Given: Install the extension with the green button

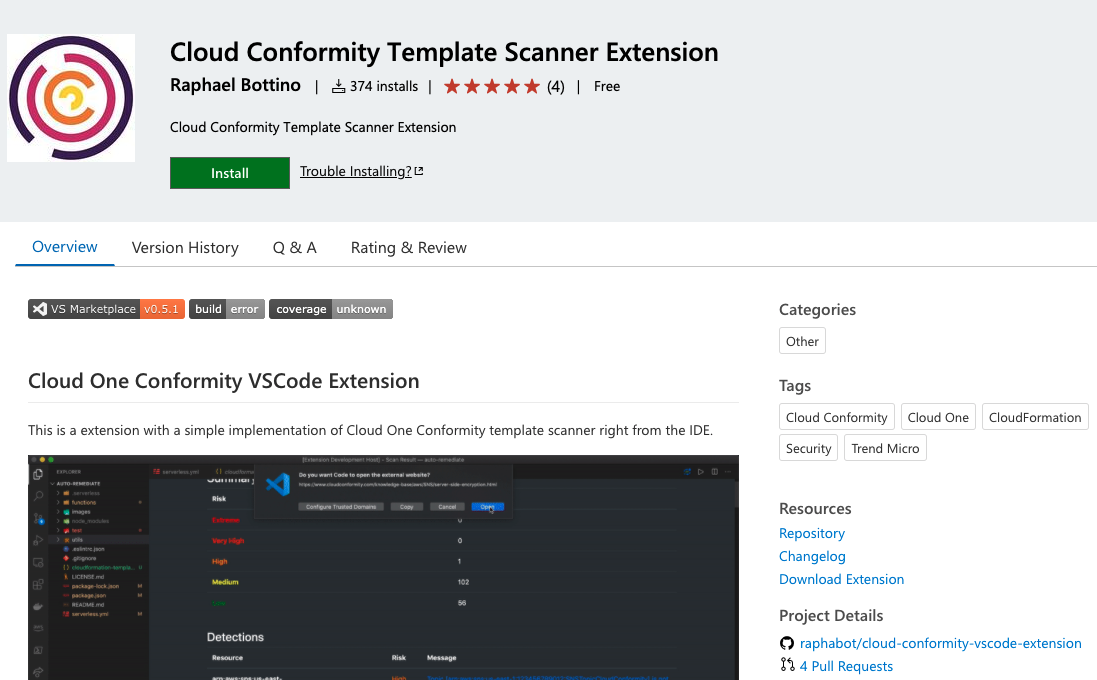Looking at the screenshot, I should click(229, 173).
